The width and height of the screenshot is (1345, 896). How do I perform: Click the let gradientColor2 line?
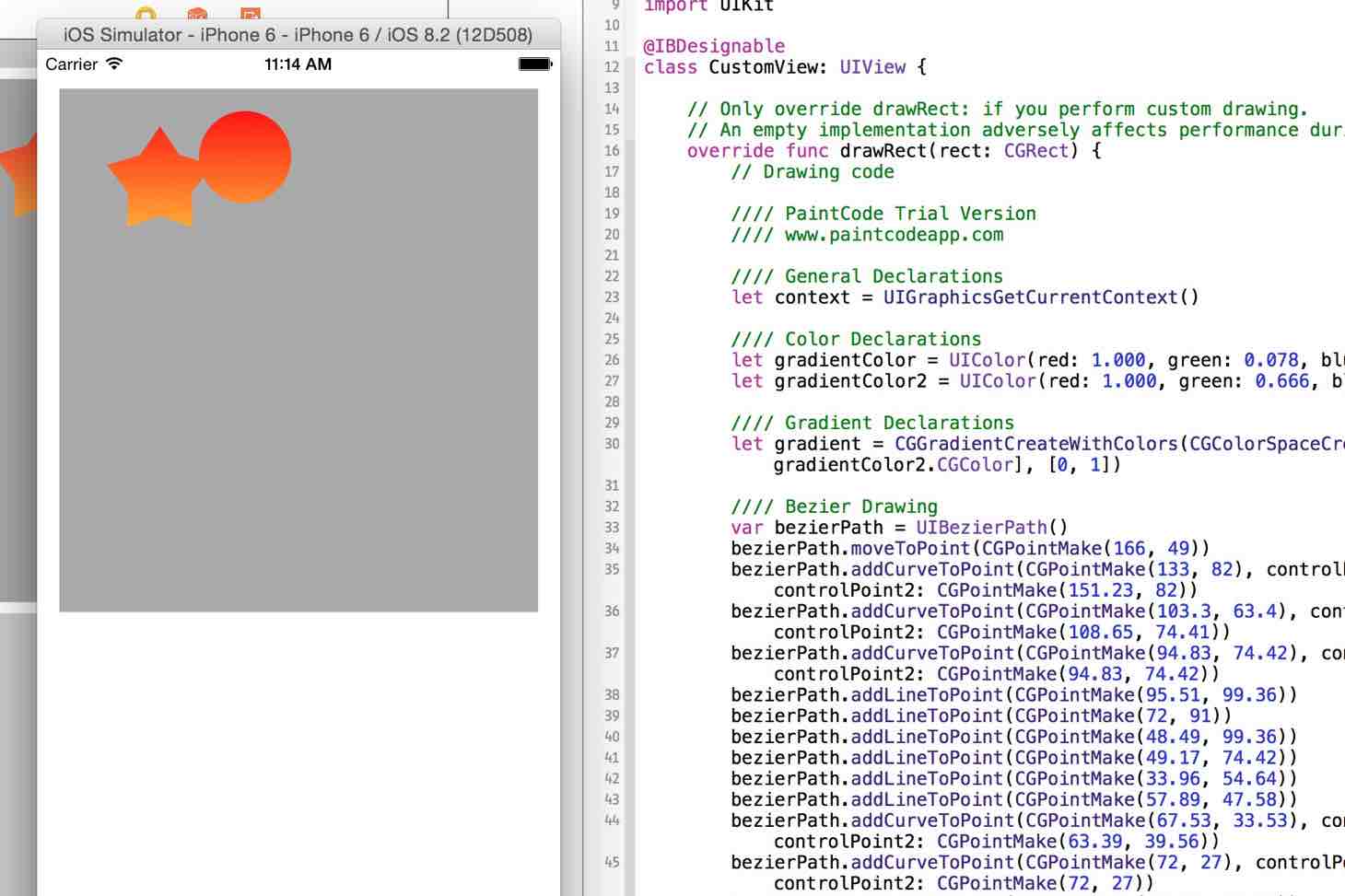tap(1037, 381)
